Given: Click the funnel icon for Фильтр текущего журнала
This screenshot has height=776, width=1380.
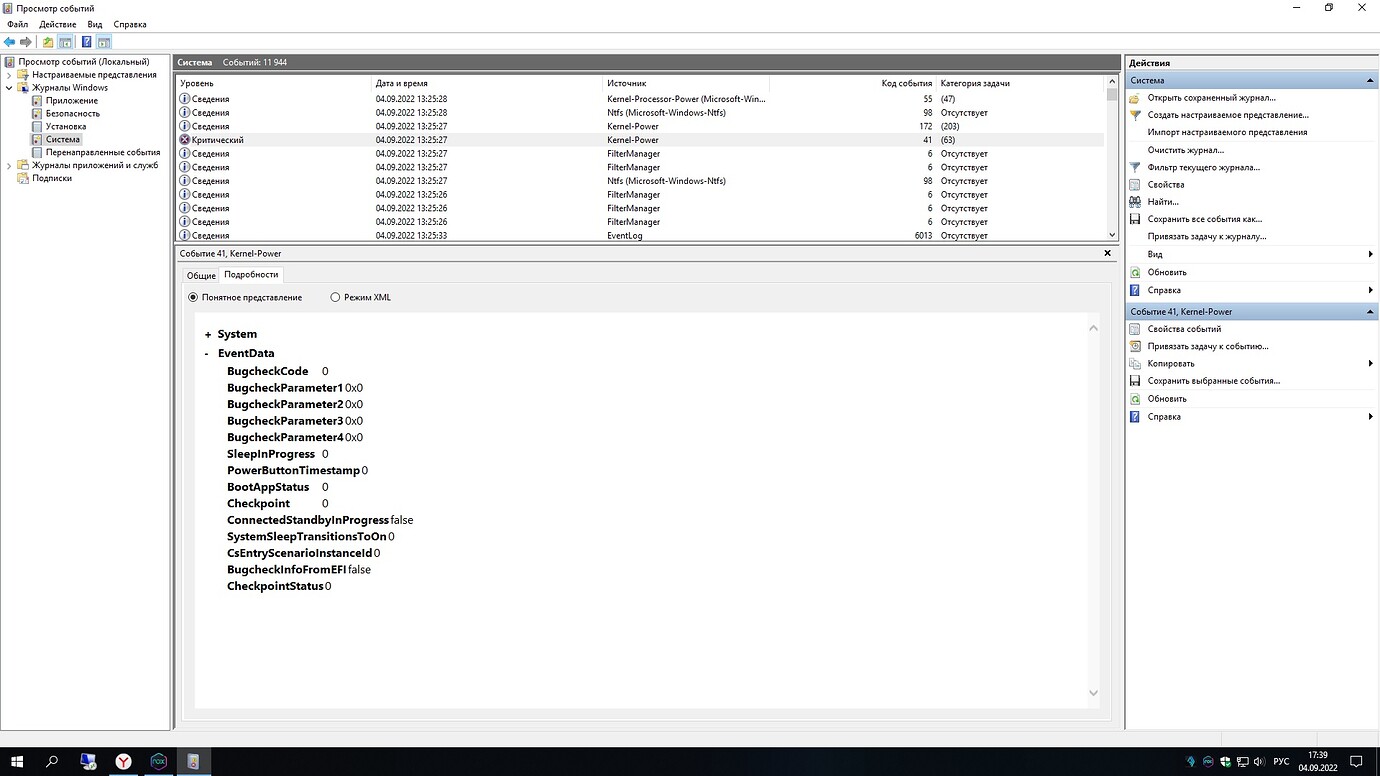Looking at the screenshot, I should tap(1135, 167).
